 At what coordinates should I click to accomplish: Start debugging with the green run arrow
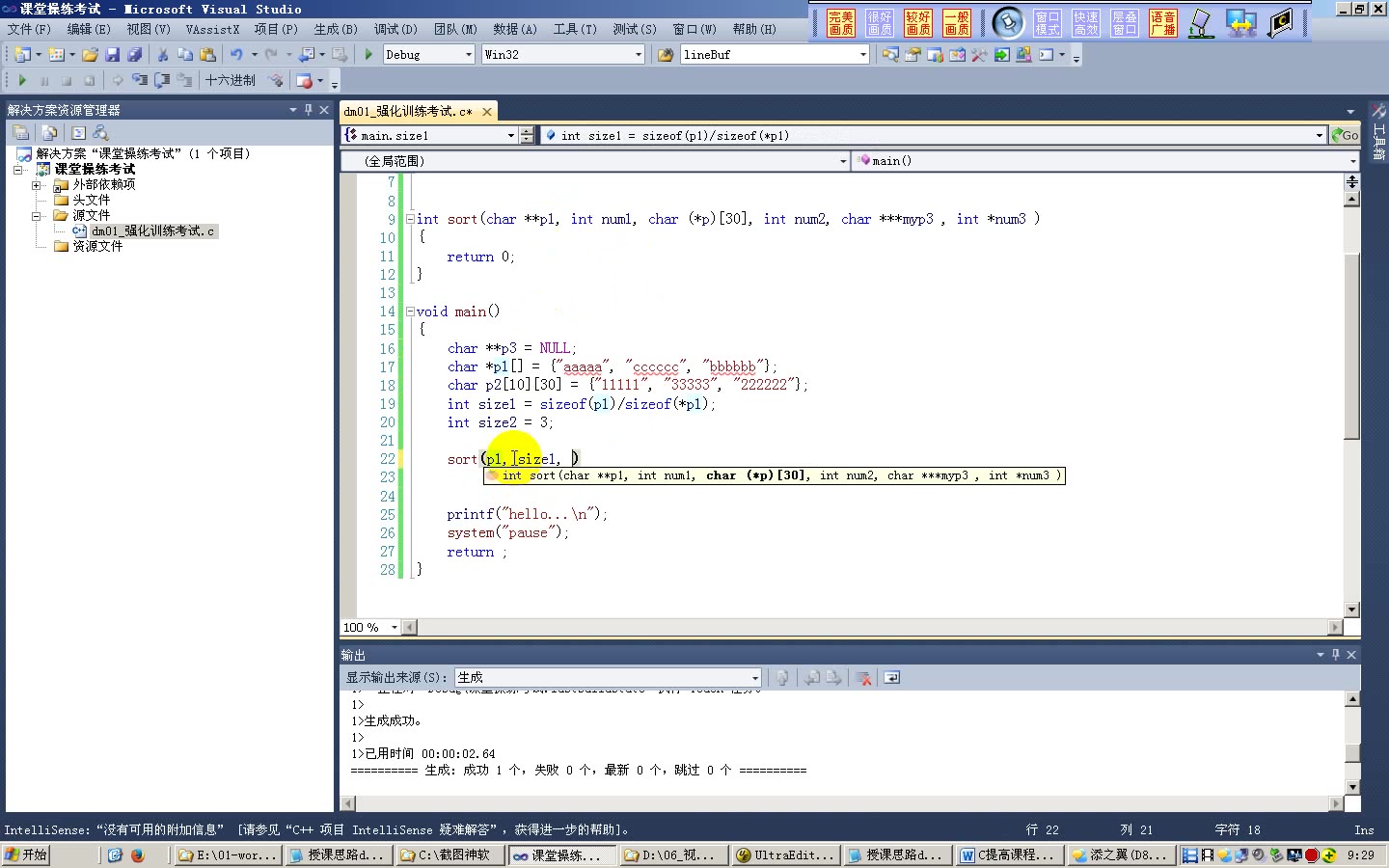point(368,54)
